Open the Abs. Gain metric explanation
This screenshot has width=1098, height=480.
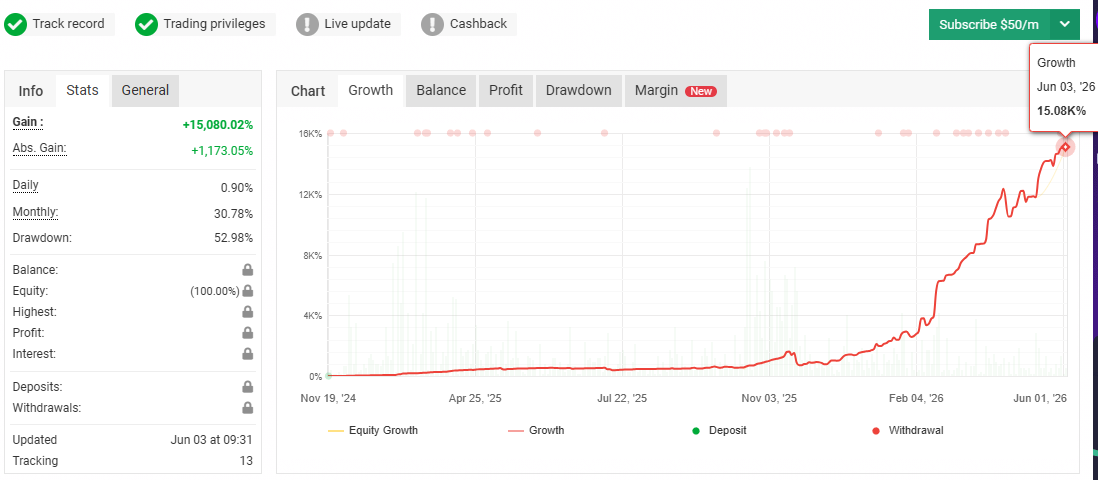(40, 149)
